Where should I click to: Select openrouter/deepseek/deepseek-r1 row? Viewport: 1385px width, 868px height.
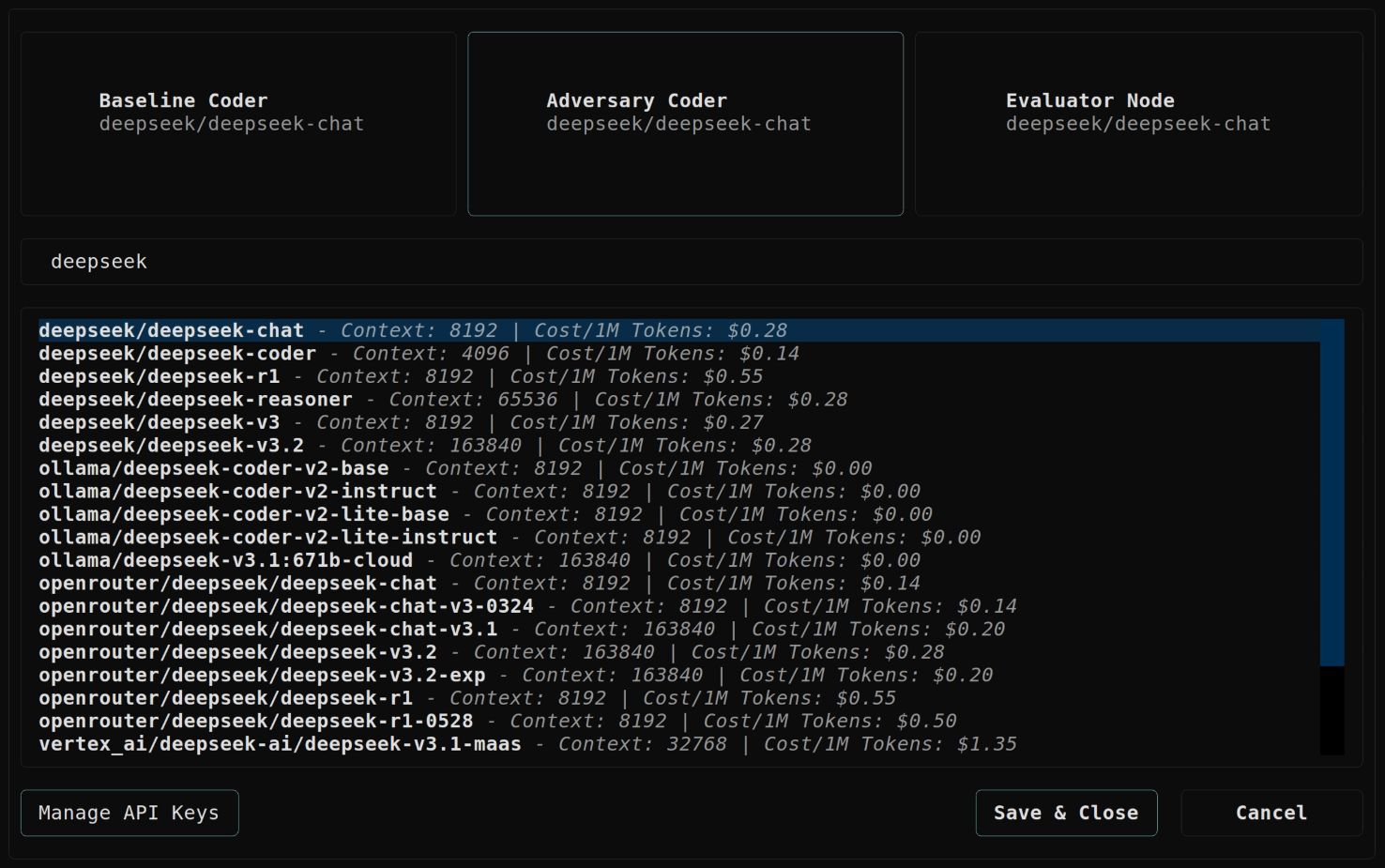tap(679, 698)
